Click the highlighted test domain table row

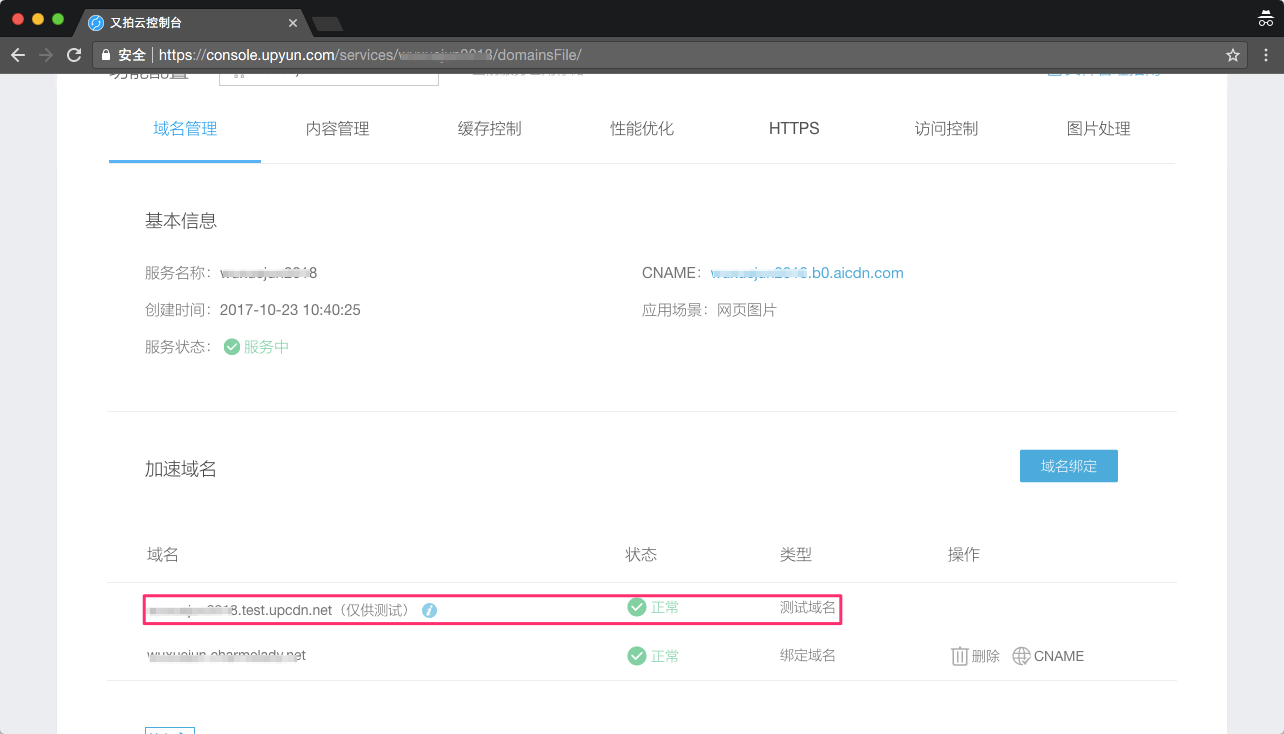490,609
